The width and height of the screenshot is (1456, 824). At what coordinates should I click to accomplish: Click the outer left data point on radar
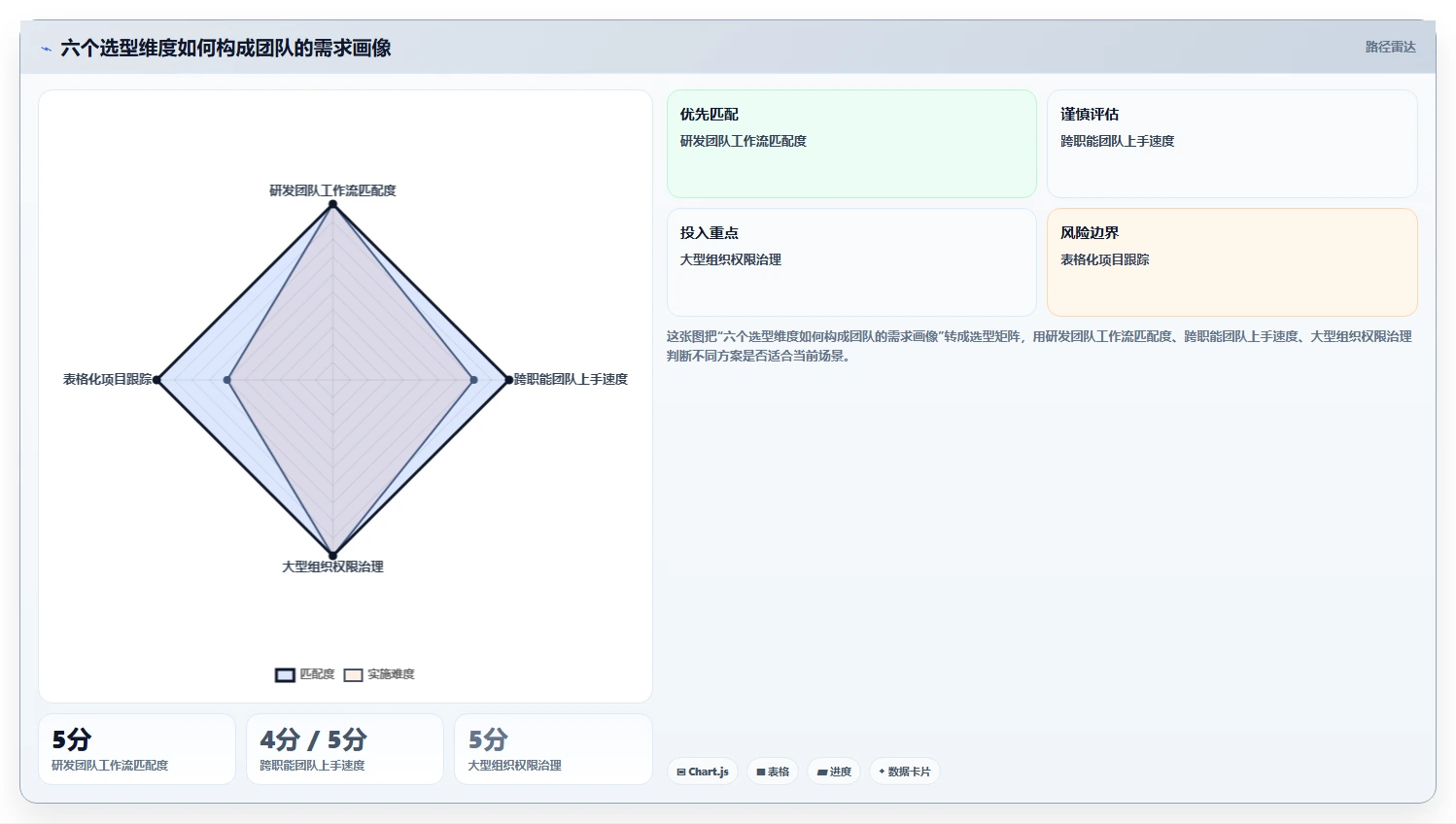[x=157, y=380]
